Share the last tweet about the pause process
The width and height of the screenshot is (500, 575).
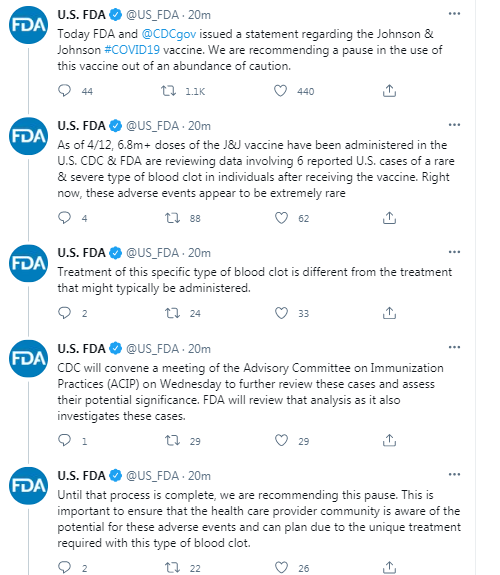(389, 567)
